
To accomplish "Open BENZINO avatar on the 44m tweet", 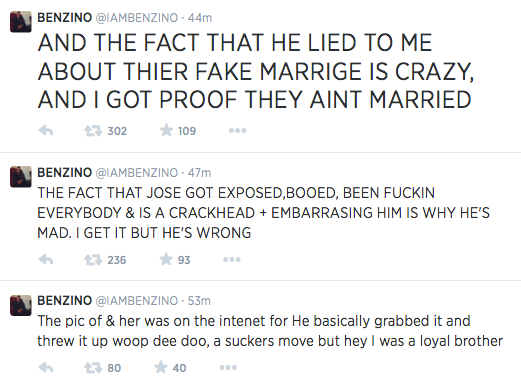I will [21, 22].
